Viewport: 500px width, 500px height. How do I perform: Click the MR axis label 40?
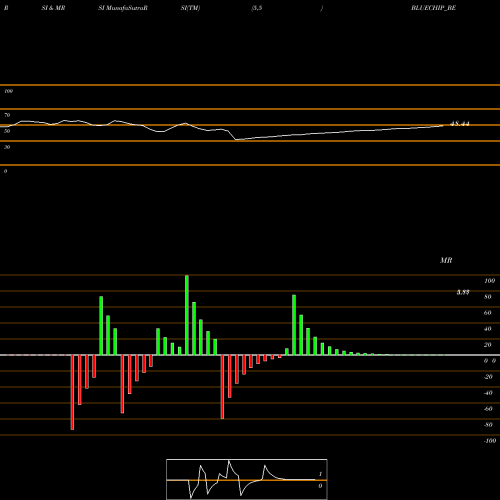(x=488, y=329)
